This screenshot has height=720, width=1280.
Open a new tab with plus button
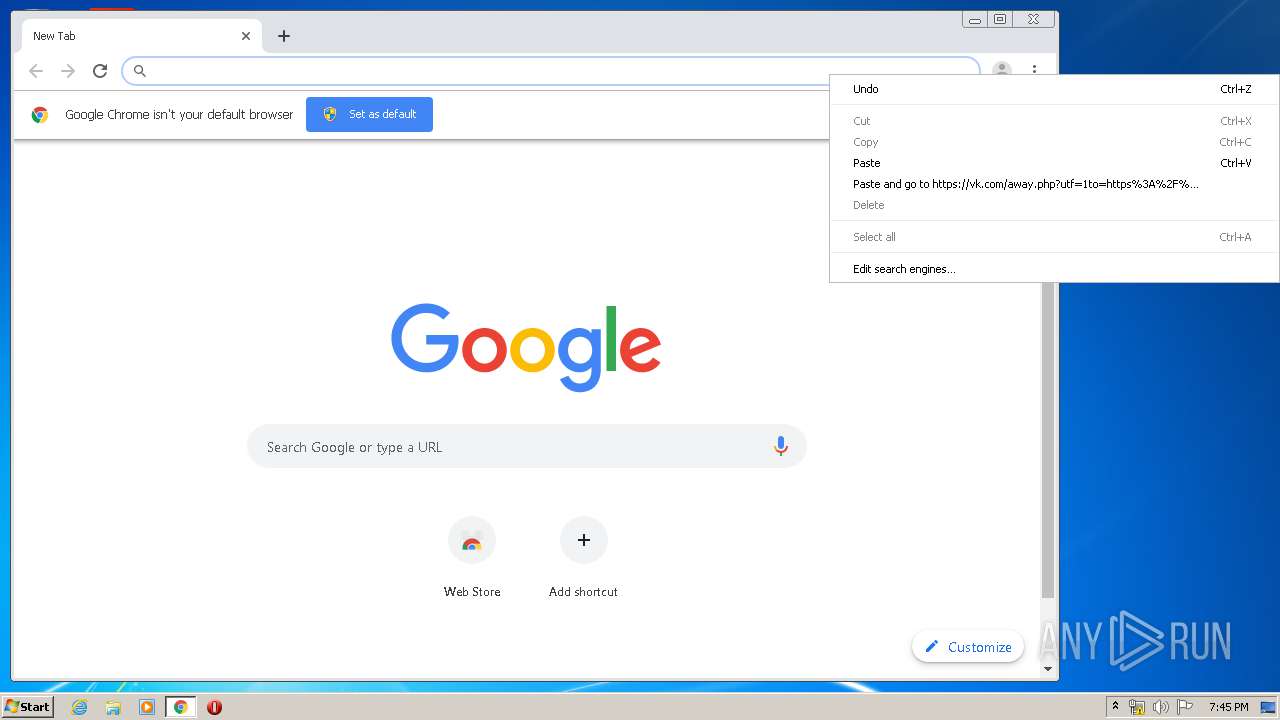tap(284, 36)
